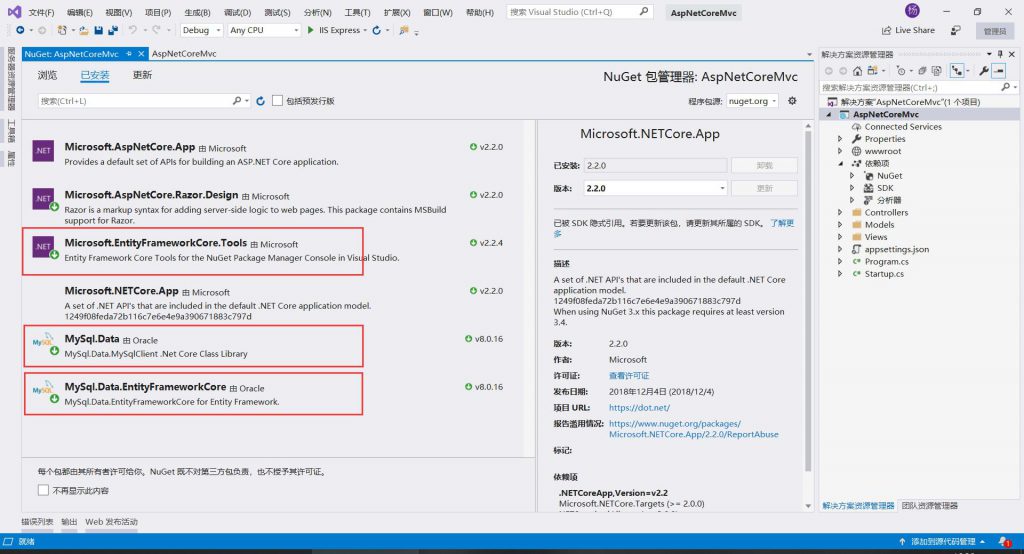
Task: Click the MySql.Data package icon
Action: [42, 345]
